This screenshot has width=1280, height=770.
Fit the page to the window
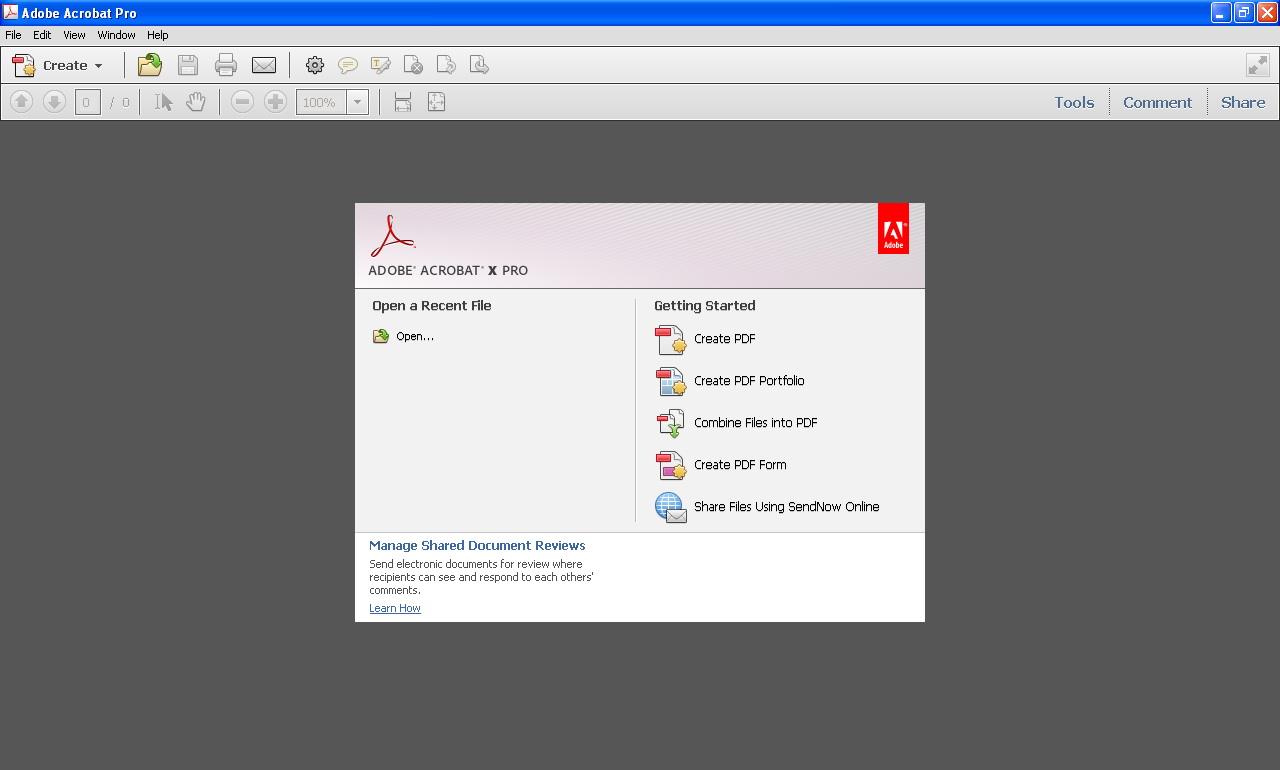point(436,101)
